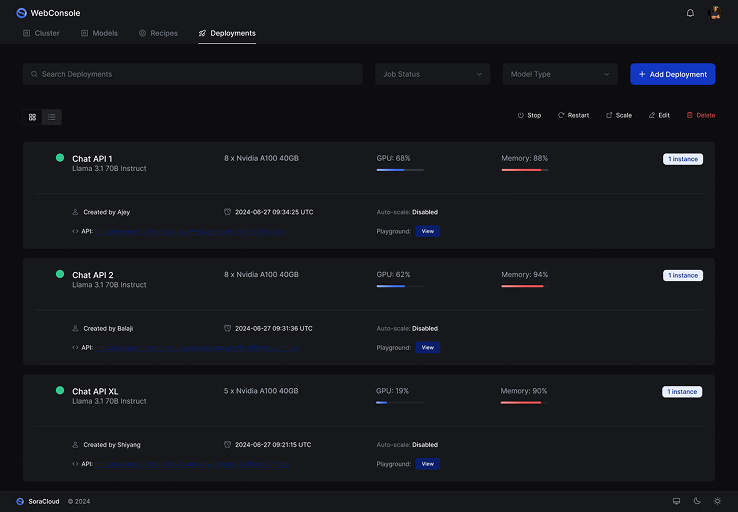Click the GPU 62% usage bar
This screenshot has height=512, width=738.
click(400, 286)
